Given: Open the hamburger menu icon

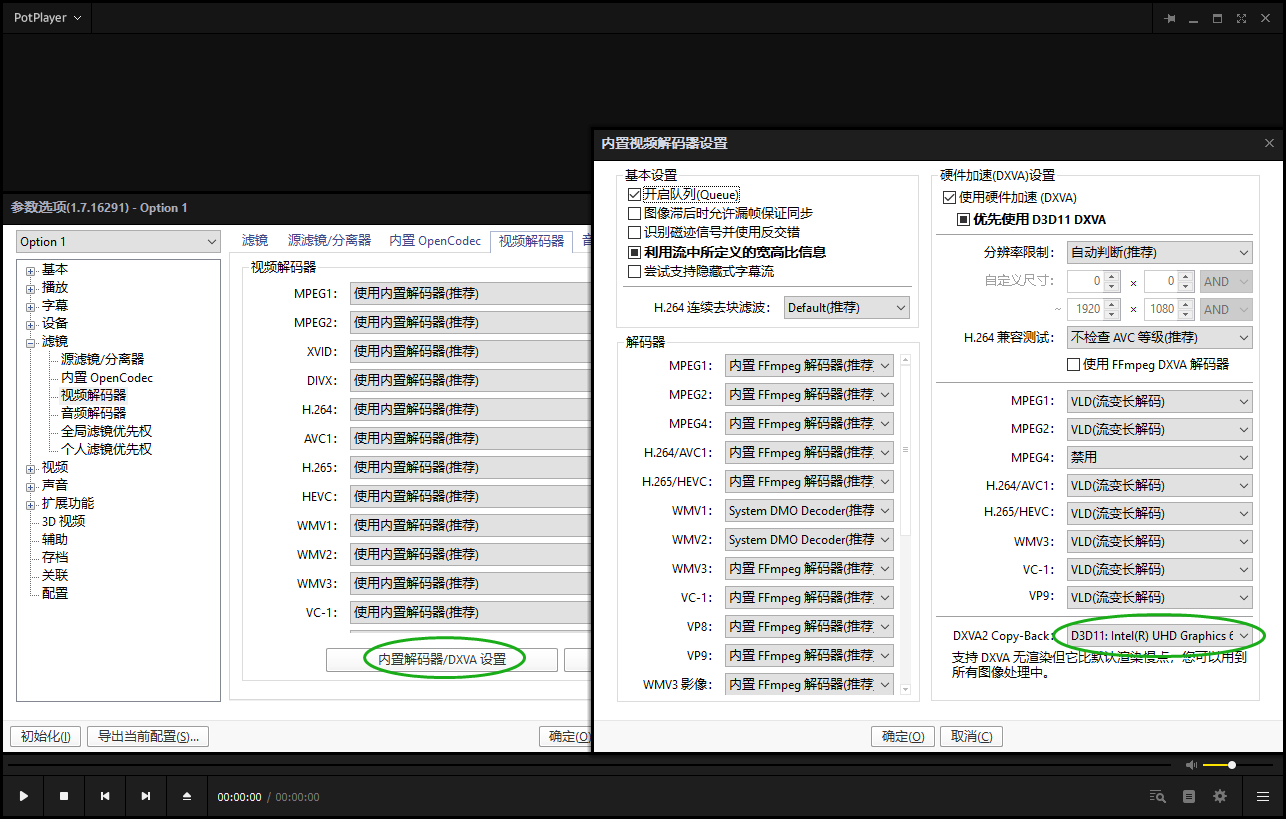Looking at the screenshot, I should 1263,797.
